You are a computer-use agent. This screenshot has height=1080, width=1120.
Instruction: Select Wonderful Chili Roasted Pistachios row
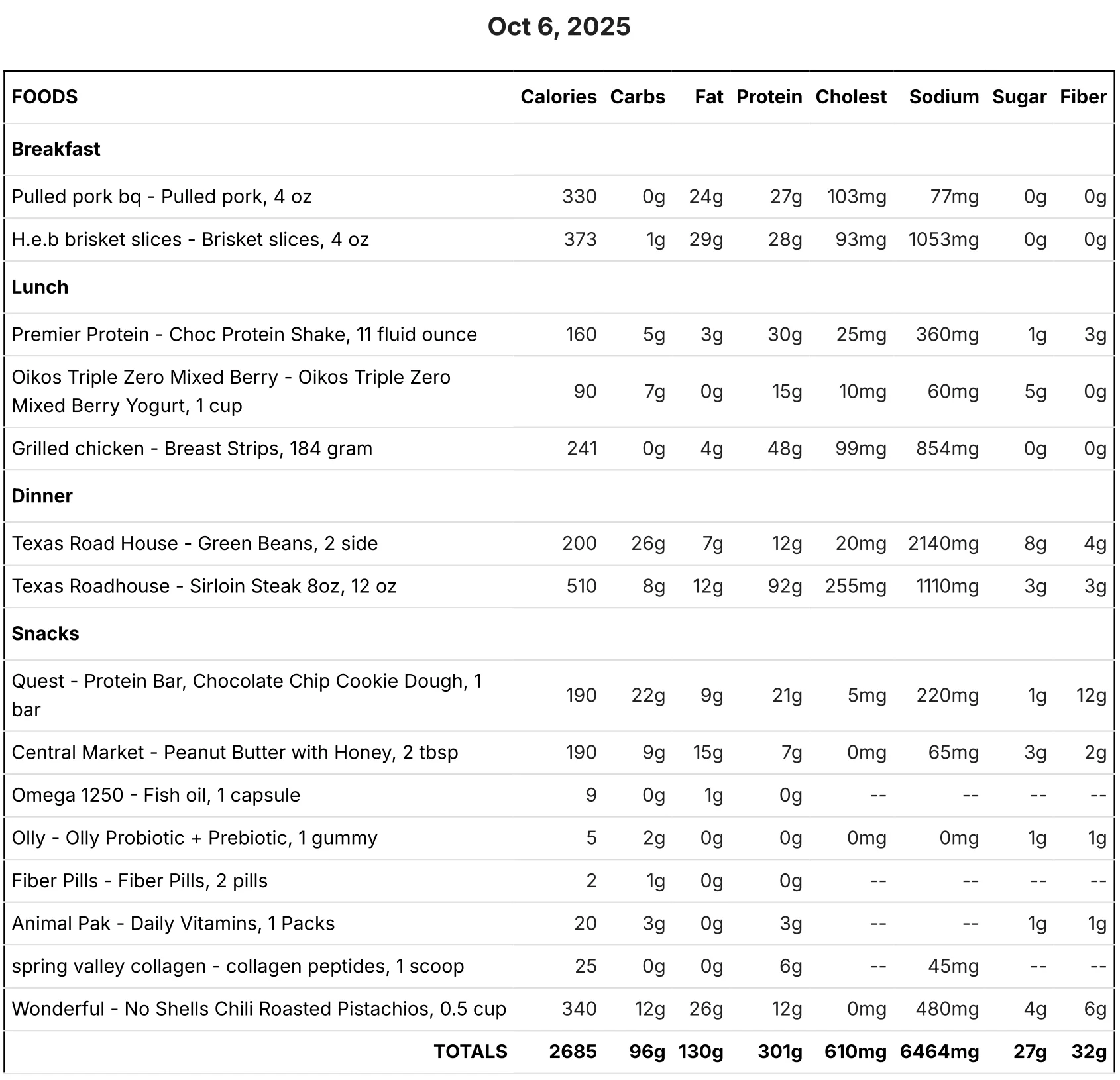pyautogui.click(x=559, y=1009)
